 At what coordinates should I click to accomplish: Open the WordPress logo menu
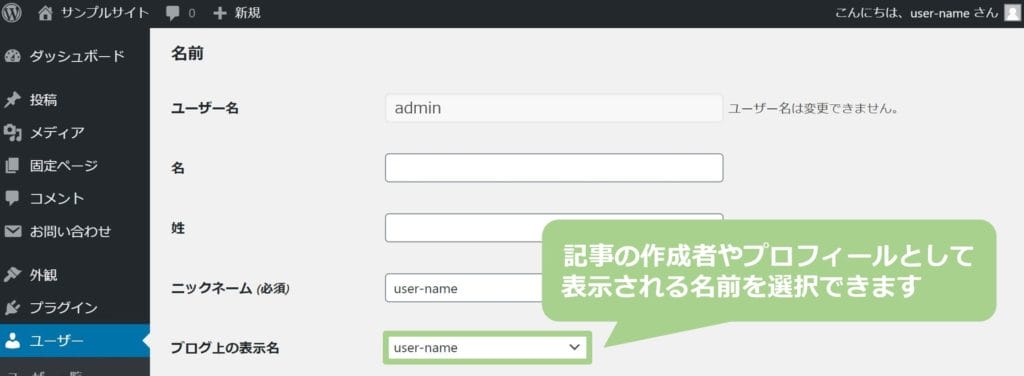[12, 13]
